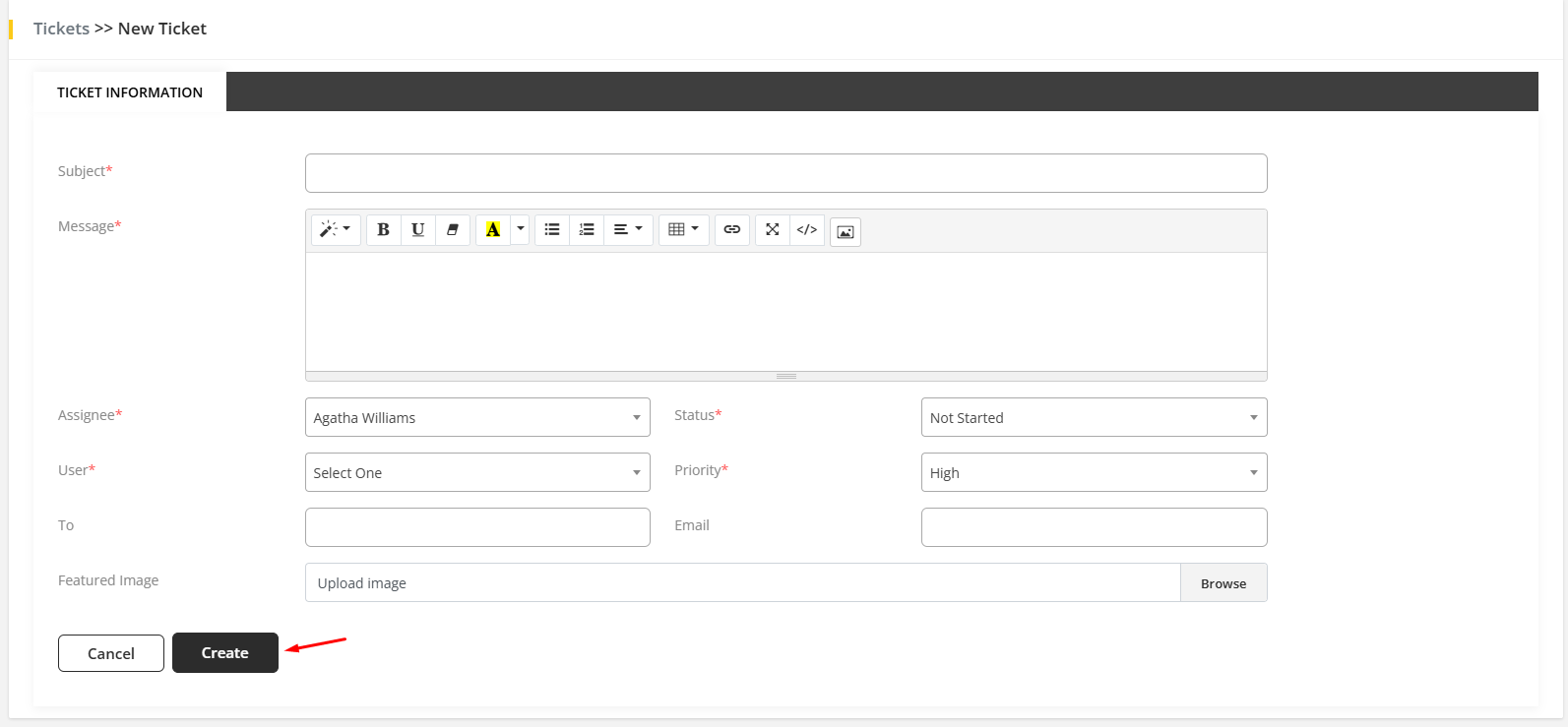Screen dimensions: 1568x727
Task: Open the Priority dropdown set to High
Action: click(1094, 472)
